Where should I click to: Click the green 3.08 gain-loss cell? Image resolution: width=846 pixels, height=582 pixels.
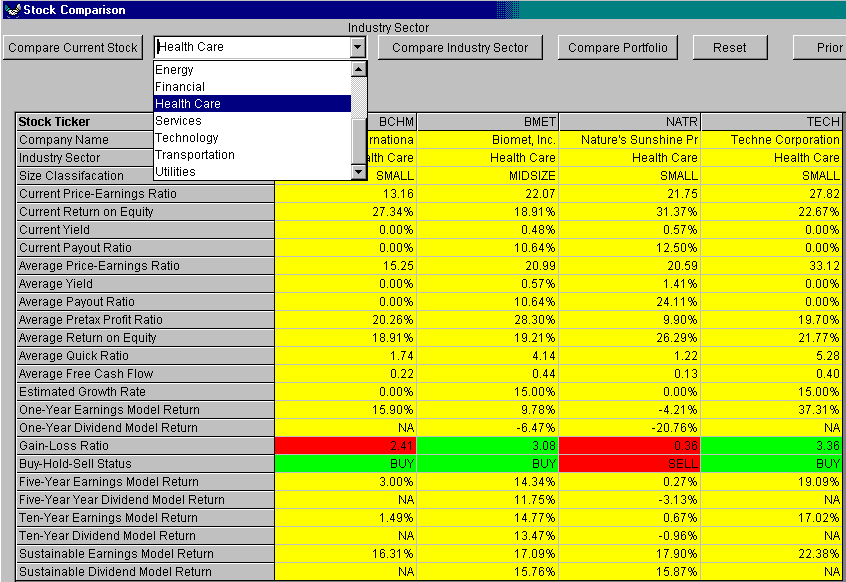point(488,446)
